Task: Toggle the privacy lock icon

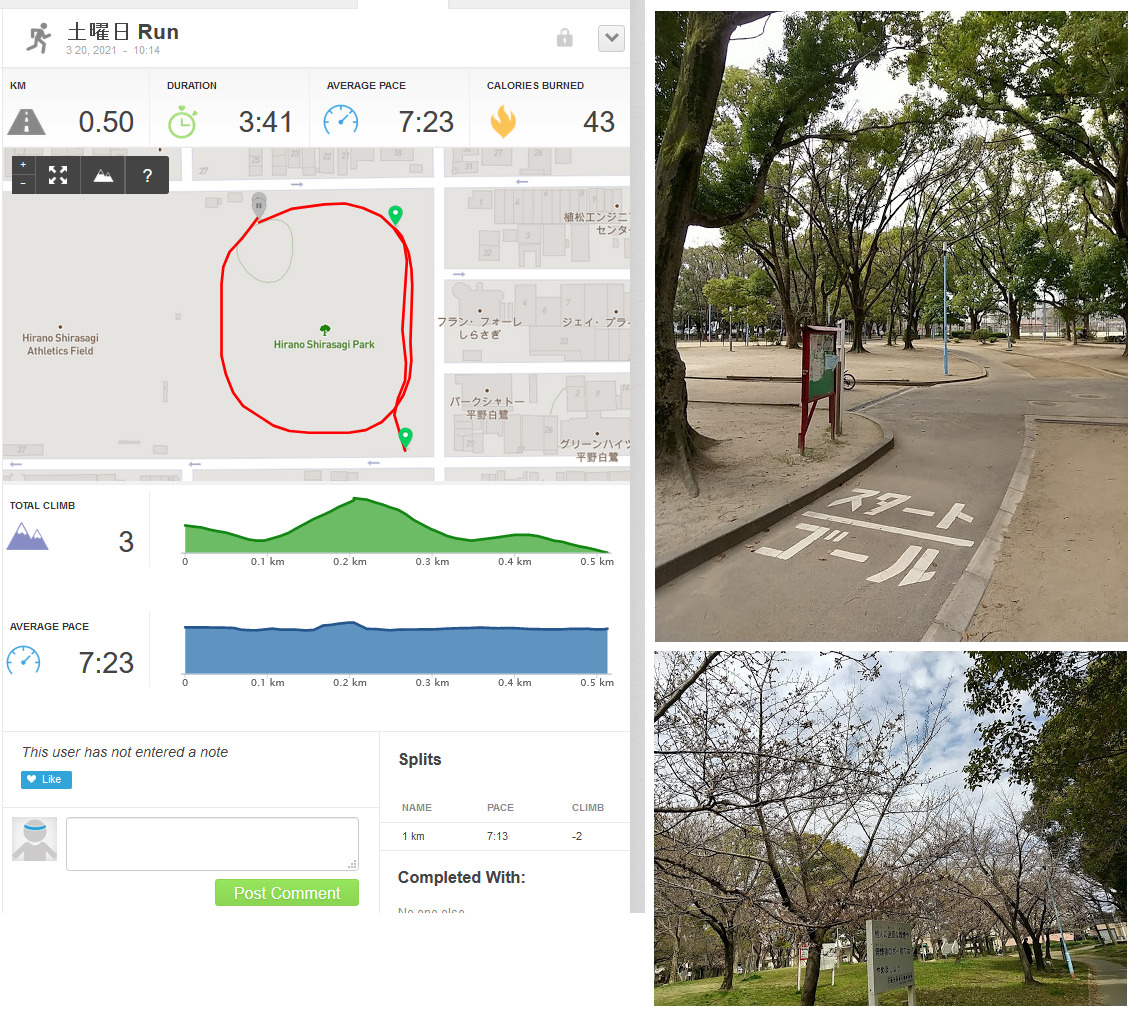Action: click(565, 38)
